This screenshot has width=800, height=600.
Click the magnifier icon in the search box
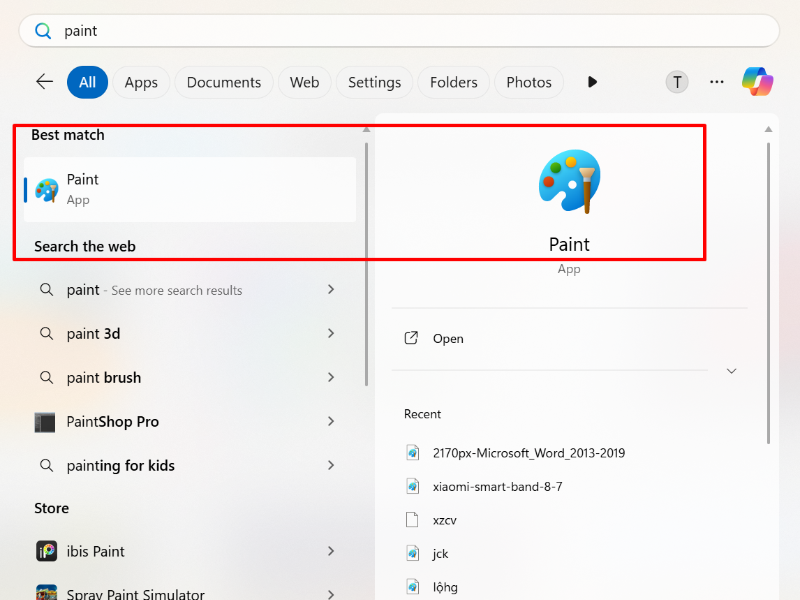point(42,31)
